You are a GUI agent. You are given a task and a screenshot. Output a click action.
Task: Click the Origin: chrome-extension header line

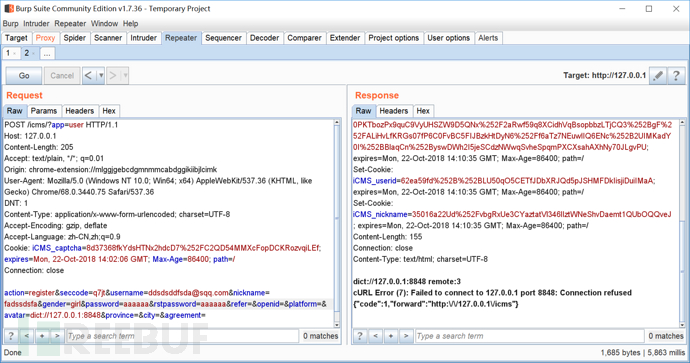click(110, 170)
